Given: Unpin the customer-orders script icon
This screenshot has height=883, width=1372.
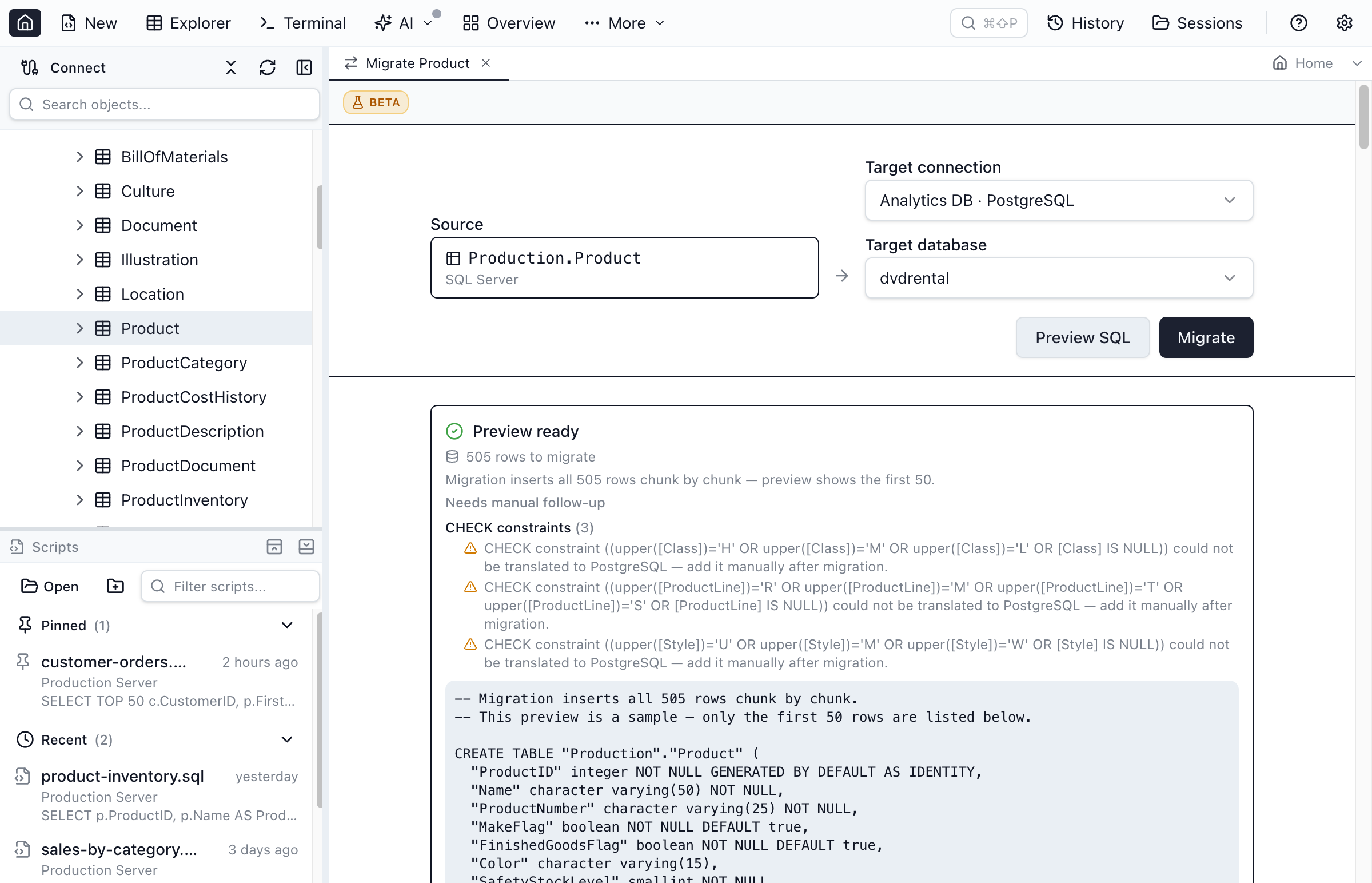Looking at the screenshot, I should point(23,662).
